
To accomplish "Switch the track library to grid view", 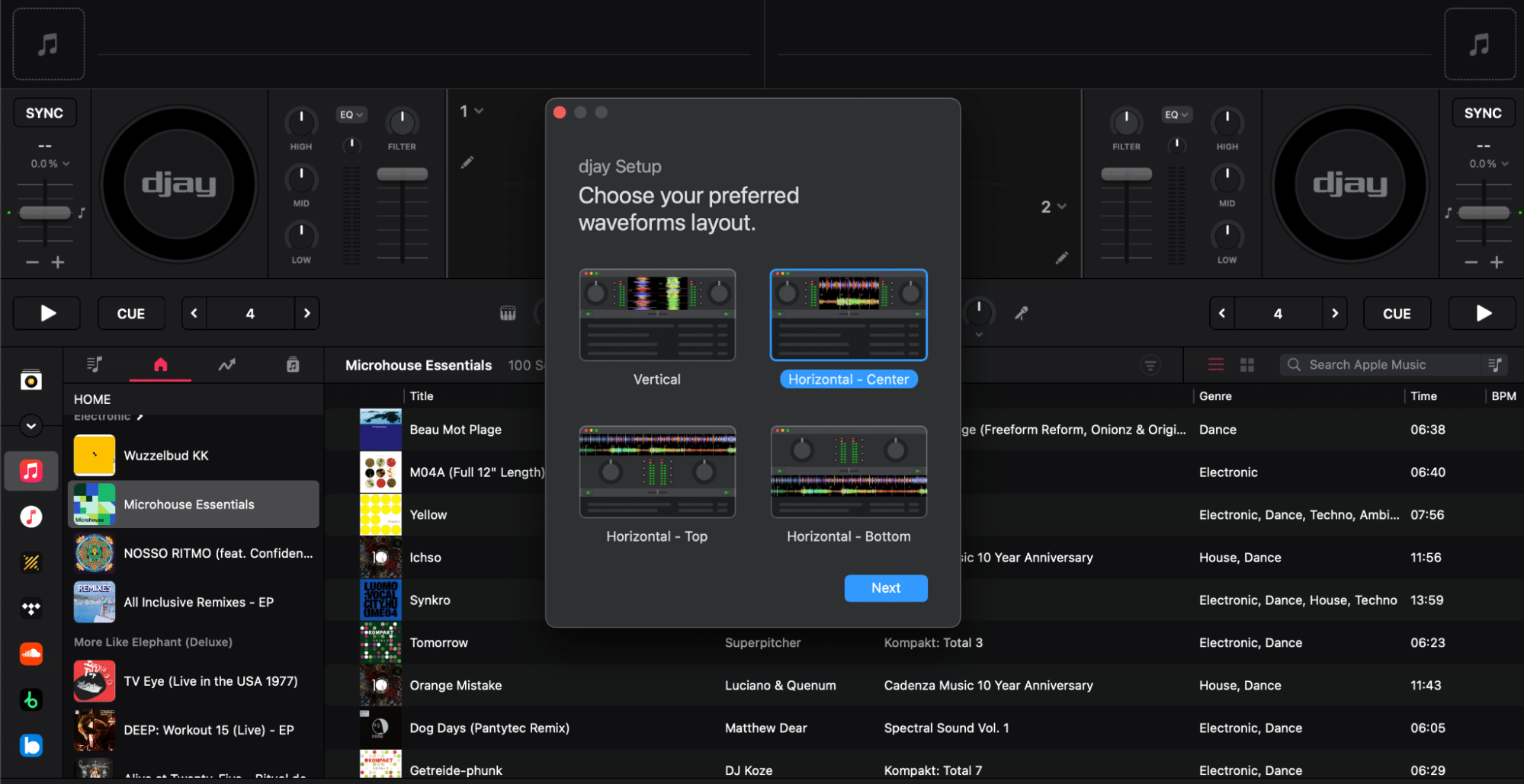I will tap(1247, 365).
